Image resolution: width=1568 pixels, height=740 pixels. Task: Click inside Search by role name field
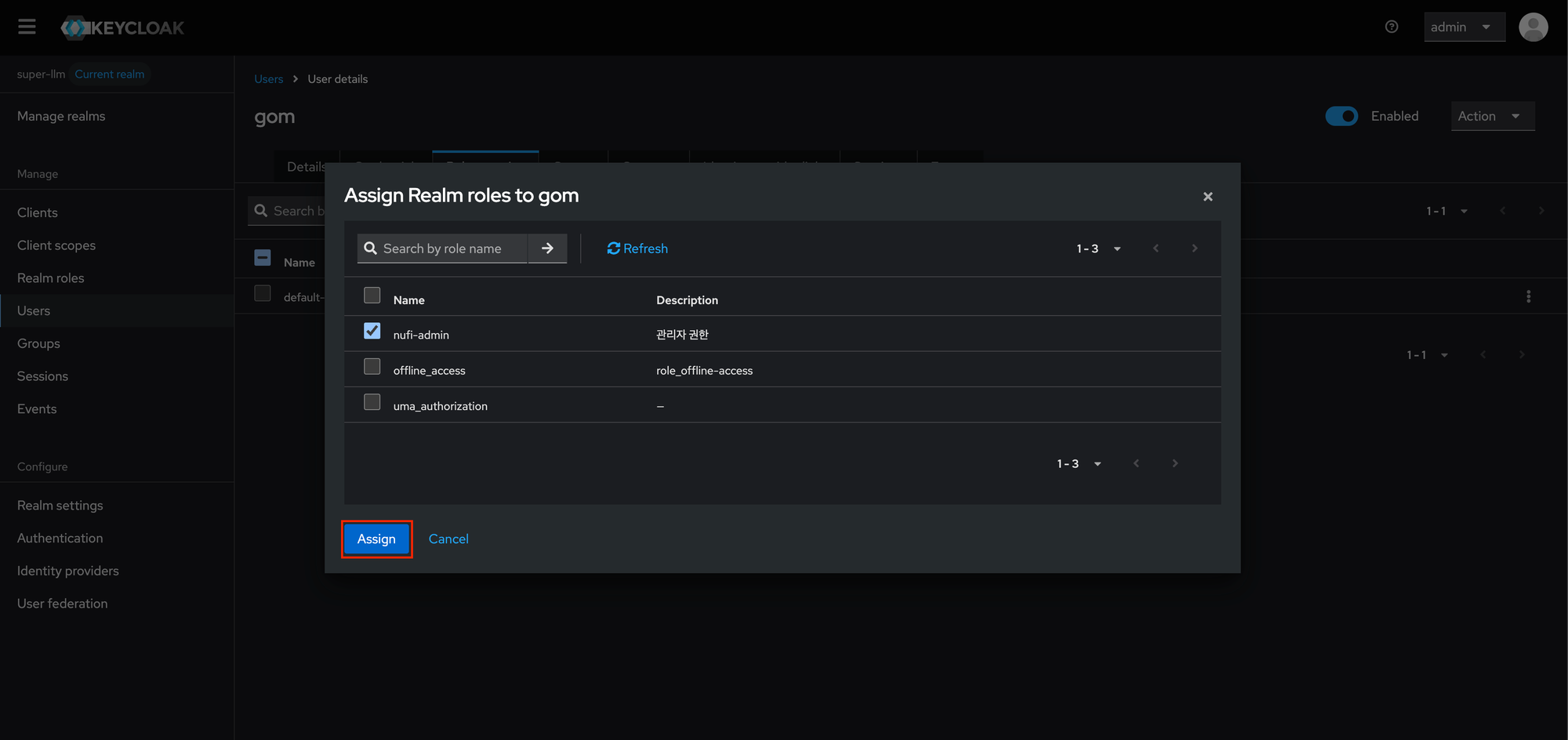point(451,248)
